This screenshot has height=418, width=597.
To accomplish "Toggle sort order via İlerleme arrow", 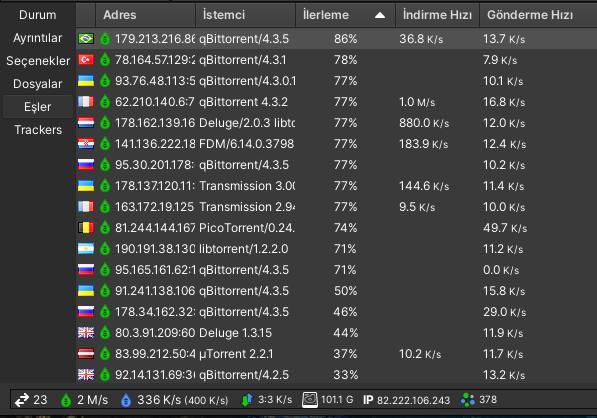I will 380,15.
